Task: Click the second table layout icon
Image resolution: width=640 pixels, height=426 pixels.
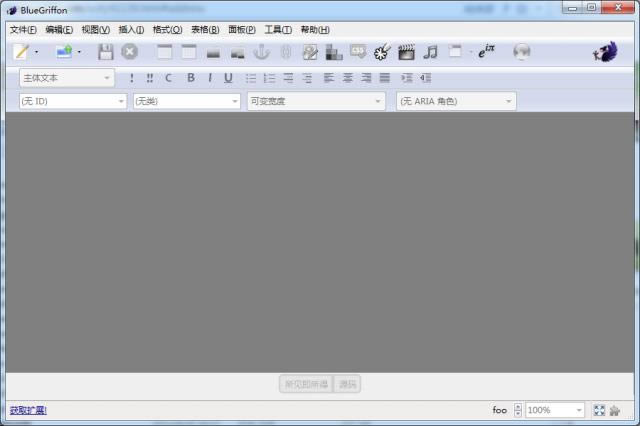Action: [x=189, y=52]
